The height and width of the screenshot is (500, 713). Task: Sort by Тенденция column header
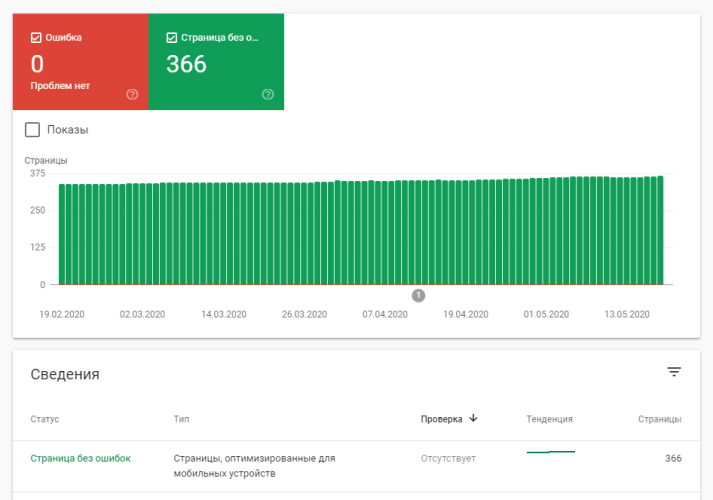(x=549, y=419)
